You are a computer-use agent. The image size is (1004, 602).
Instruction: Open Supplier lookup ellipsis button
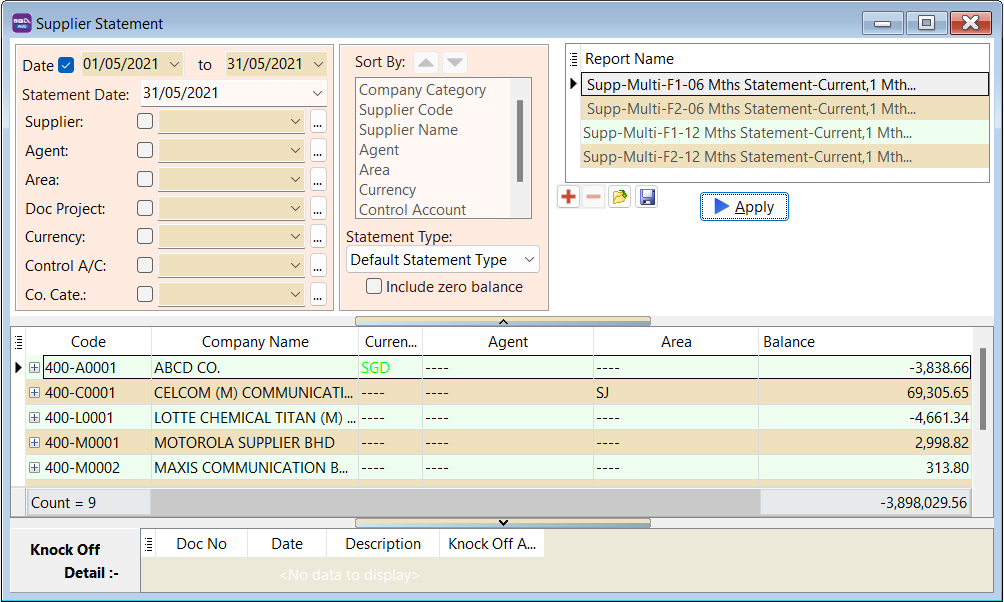click(318, 122)
